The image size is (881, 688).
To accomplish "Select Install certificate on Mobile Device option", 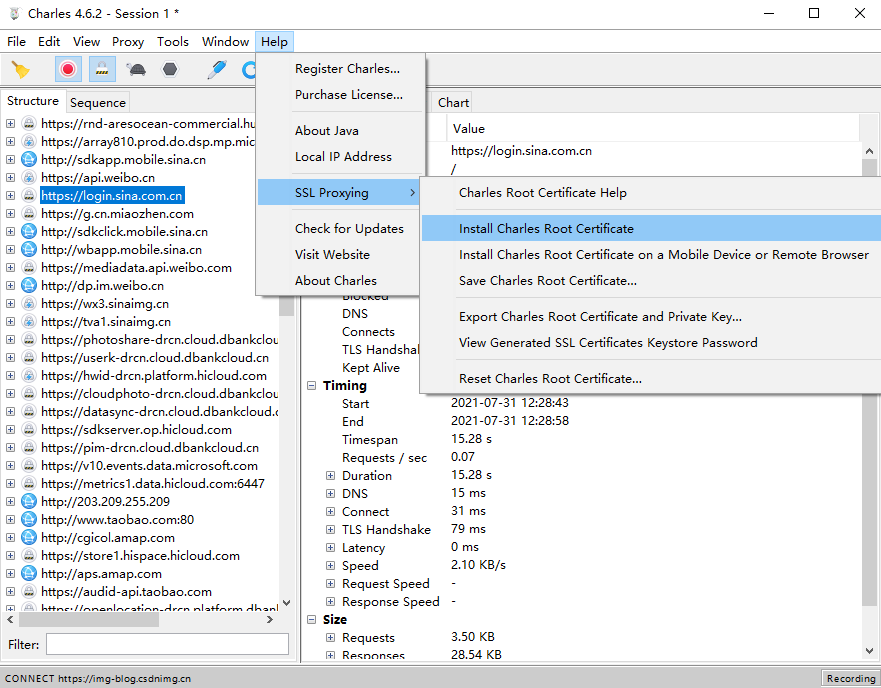I will point(652,255).
